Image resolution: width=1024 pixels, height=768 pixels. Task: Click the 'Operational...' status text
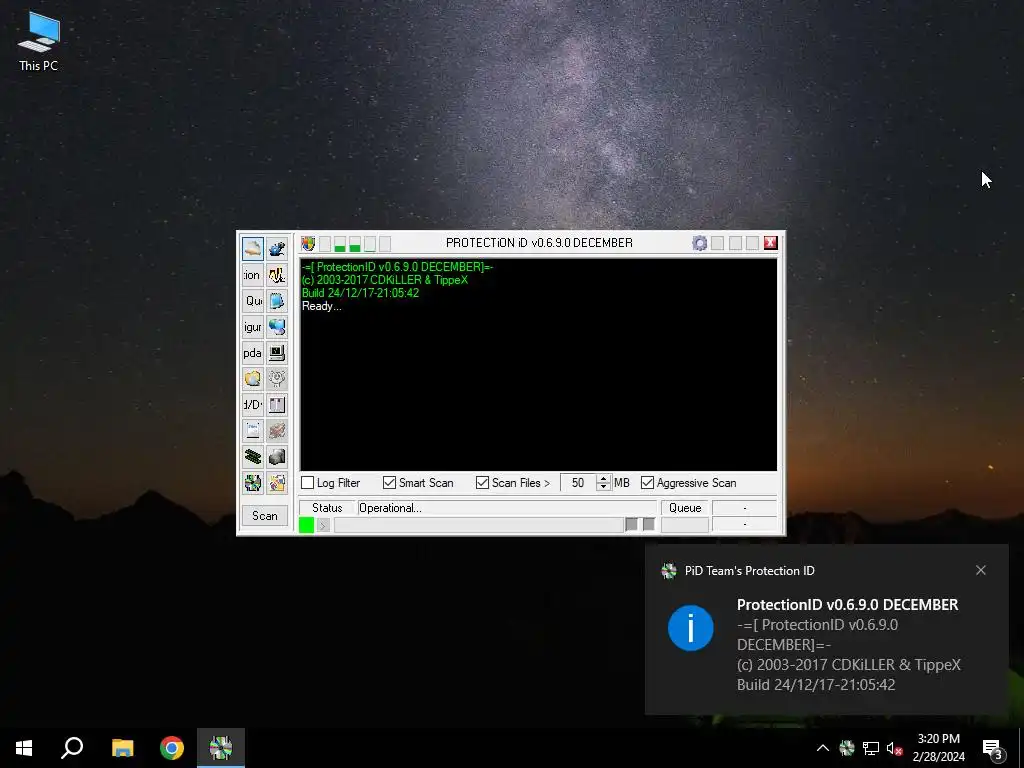click(x=391, y=508)
